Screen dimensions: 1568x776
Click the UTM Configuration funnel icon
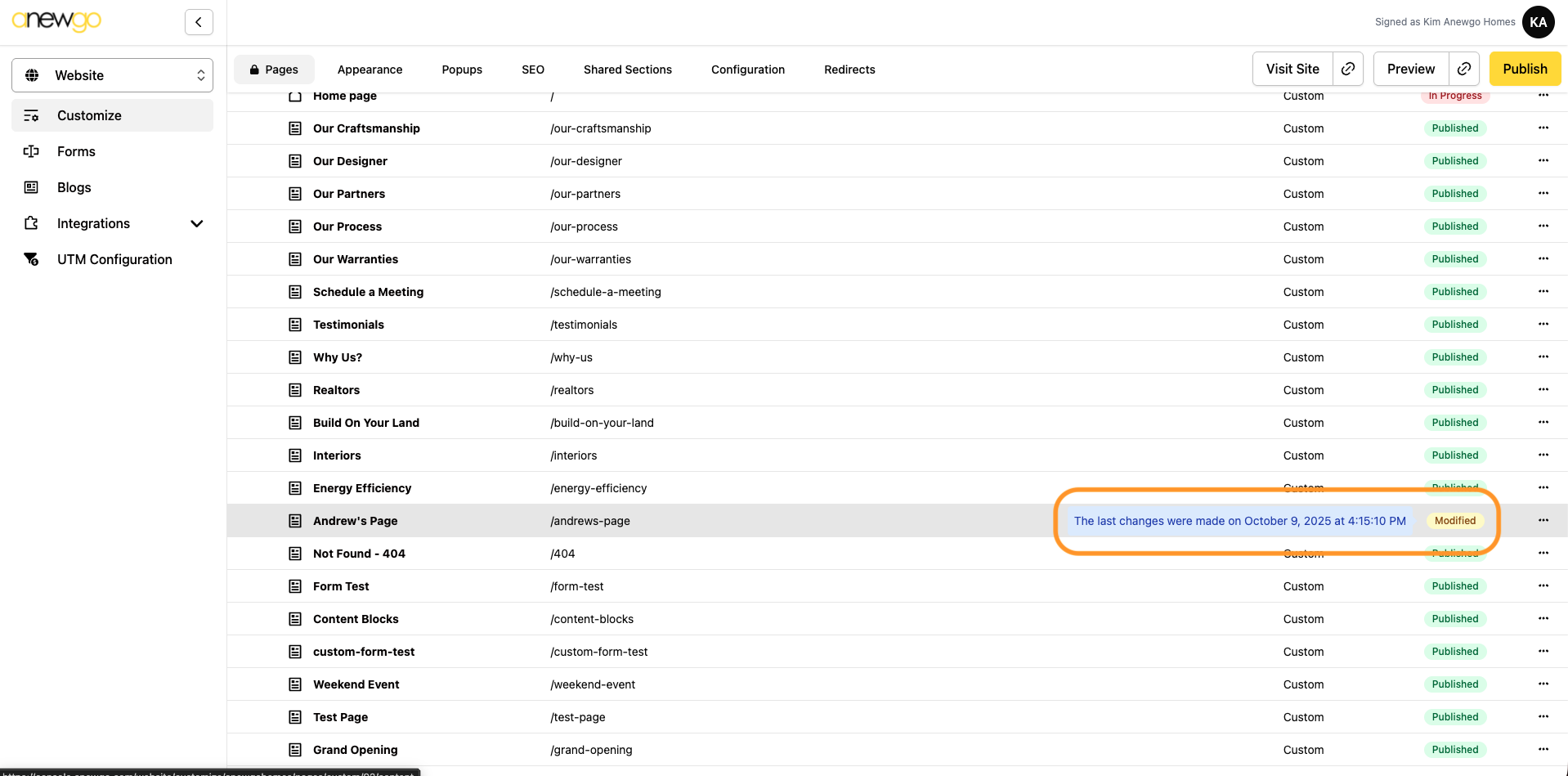click(31, 259)
